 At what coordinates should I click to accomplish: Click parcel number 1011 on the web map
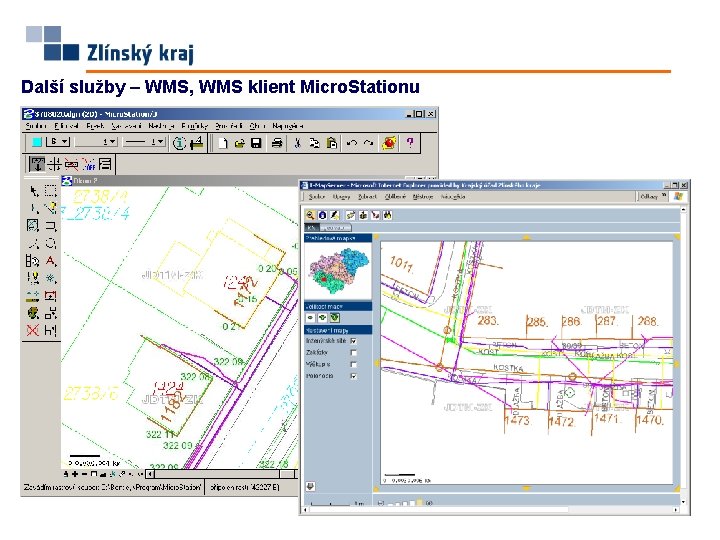coord(401,264)
